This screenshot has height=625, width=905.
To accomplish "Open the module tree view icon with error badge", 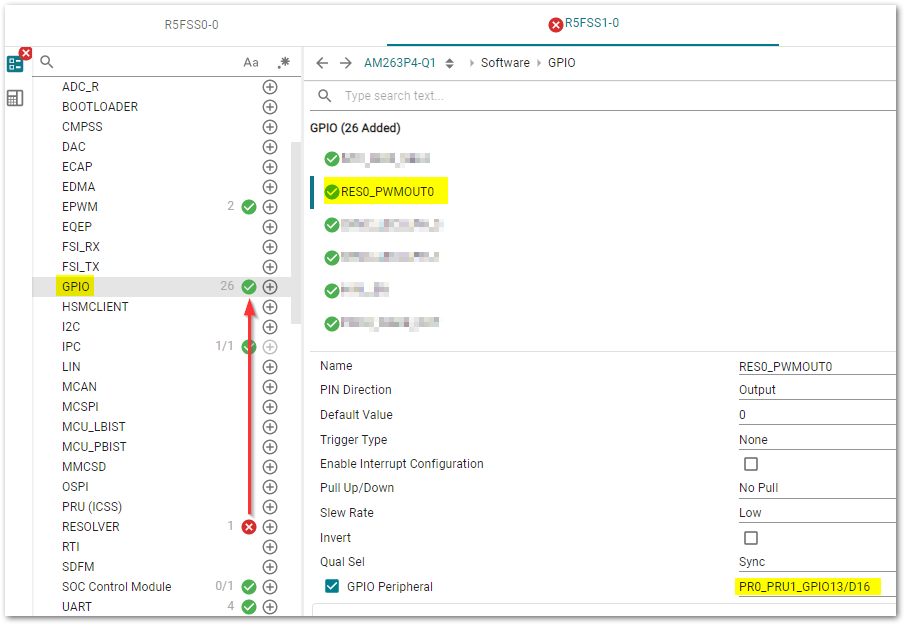I will [15, 63].
